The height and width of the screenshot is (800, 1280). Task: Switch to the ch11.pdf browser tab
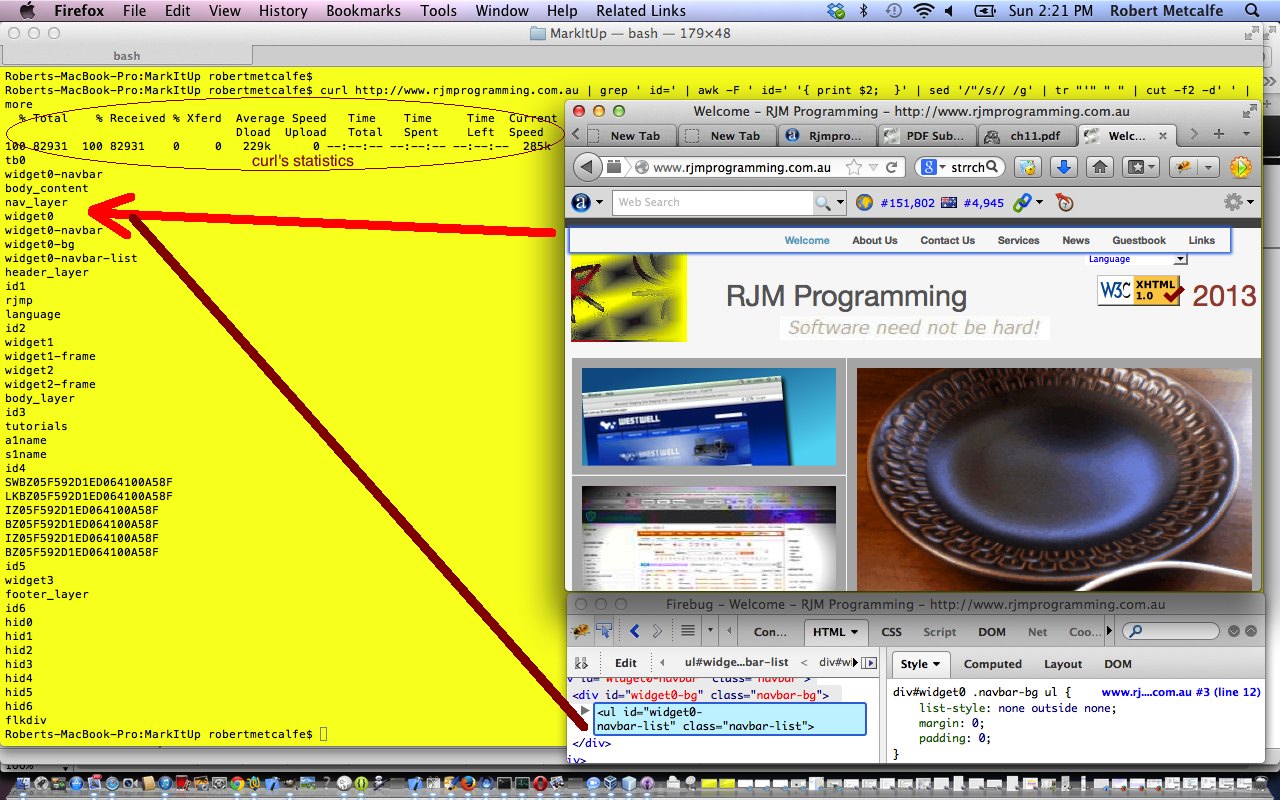1027,136
